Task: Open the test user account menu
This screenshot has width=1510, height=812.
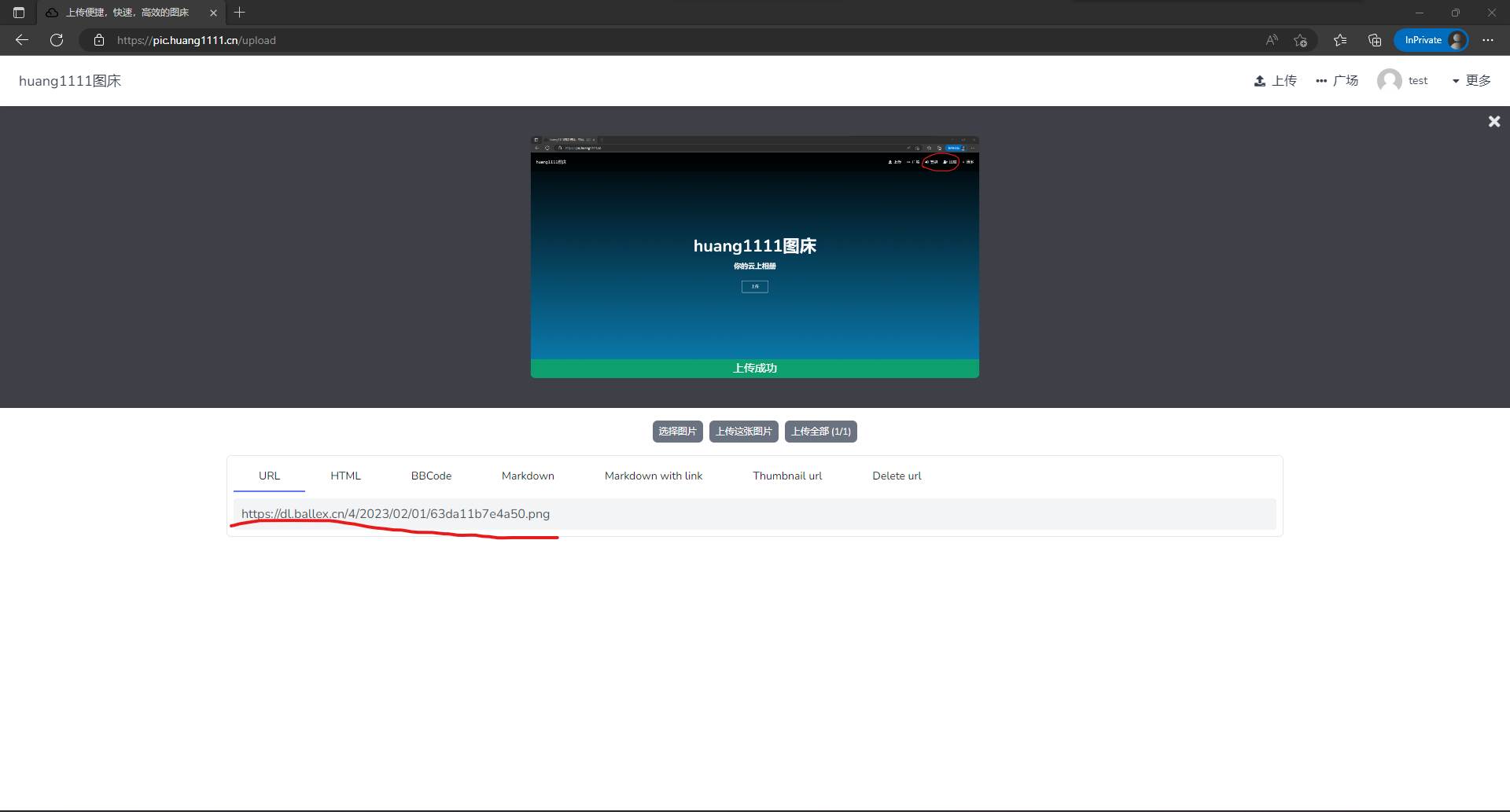Action: point(1403,80)
